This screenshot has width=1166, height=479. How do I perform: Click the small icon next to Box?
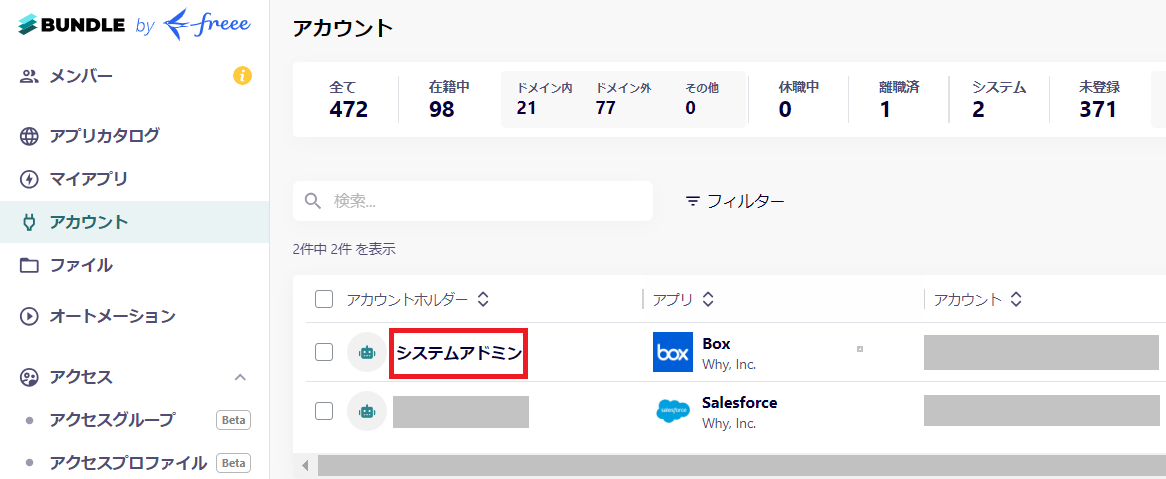tap(860, 348)
